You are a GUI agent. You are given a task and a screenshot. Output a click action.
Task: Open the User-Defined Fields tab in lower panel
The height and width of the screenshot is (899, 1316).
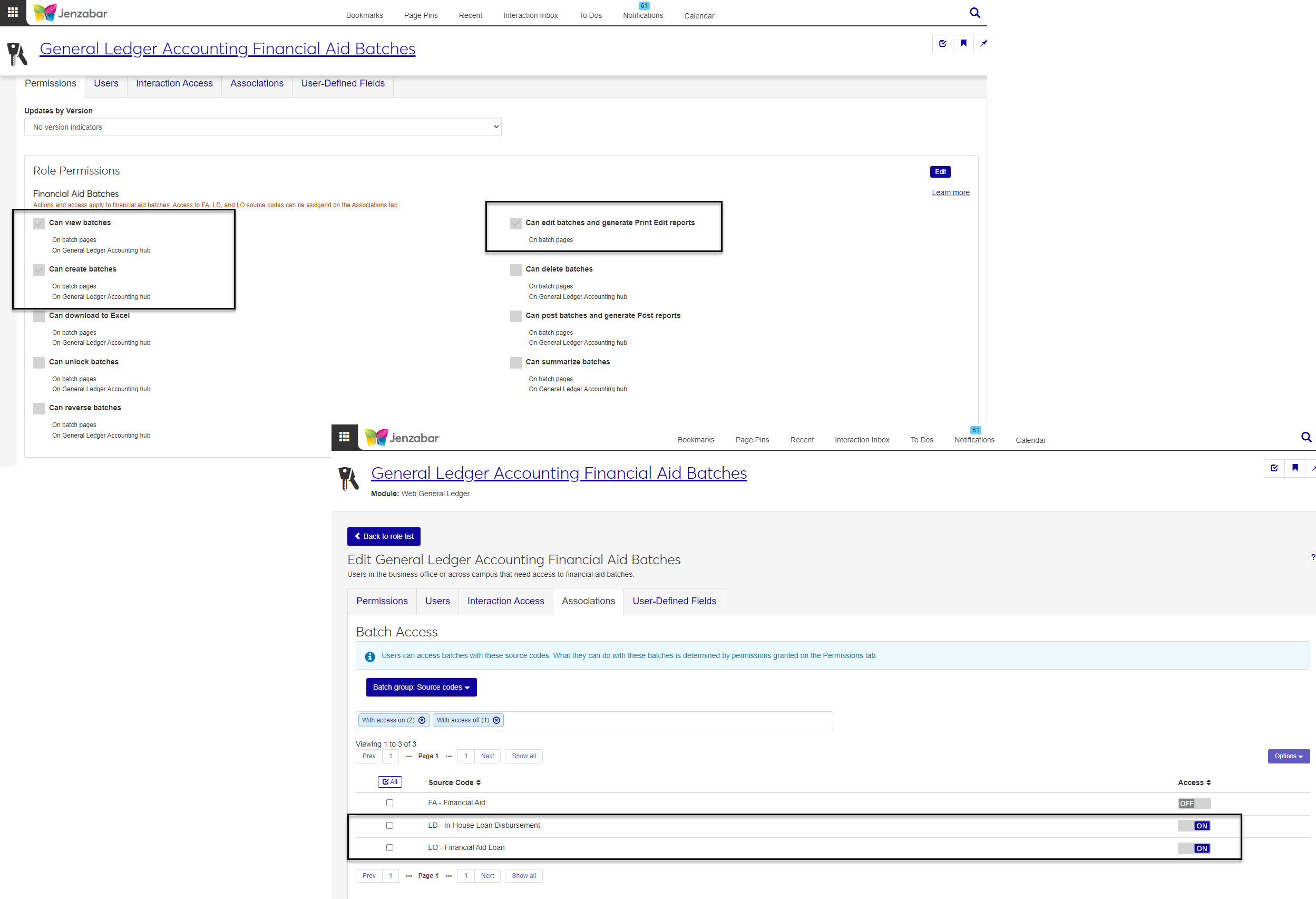674,601
